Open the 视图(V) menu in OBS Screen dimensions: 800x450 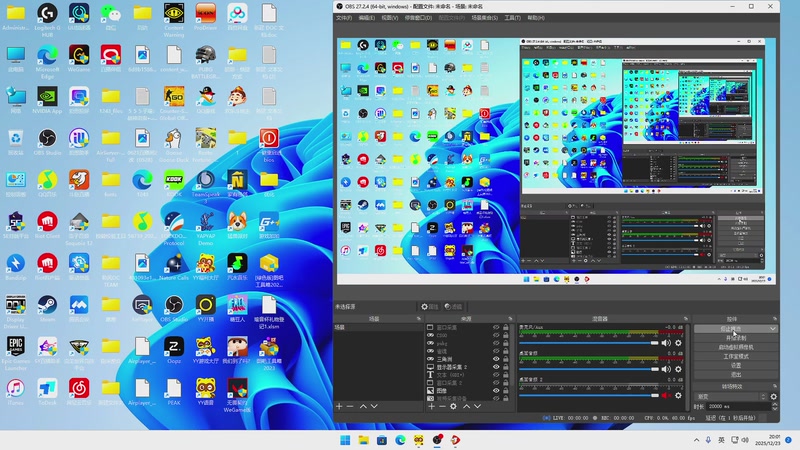(390, 18)
